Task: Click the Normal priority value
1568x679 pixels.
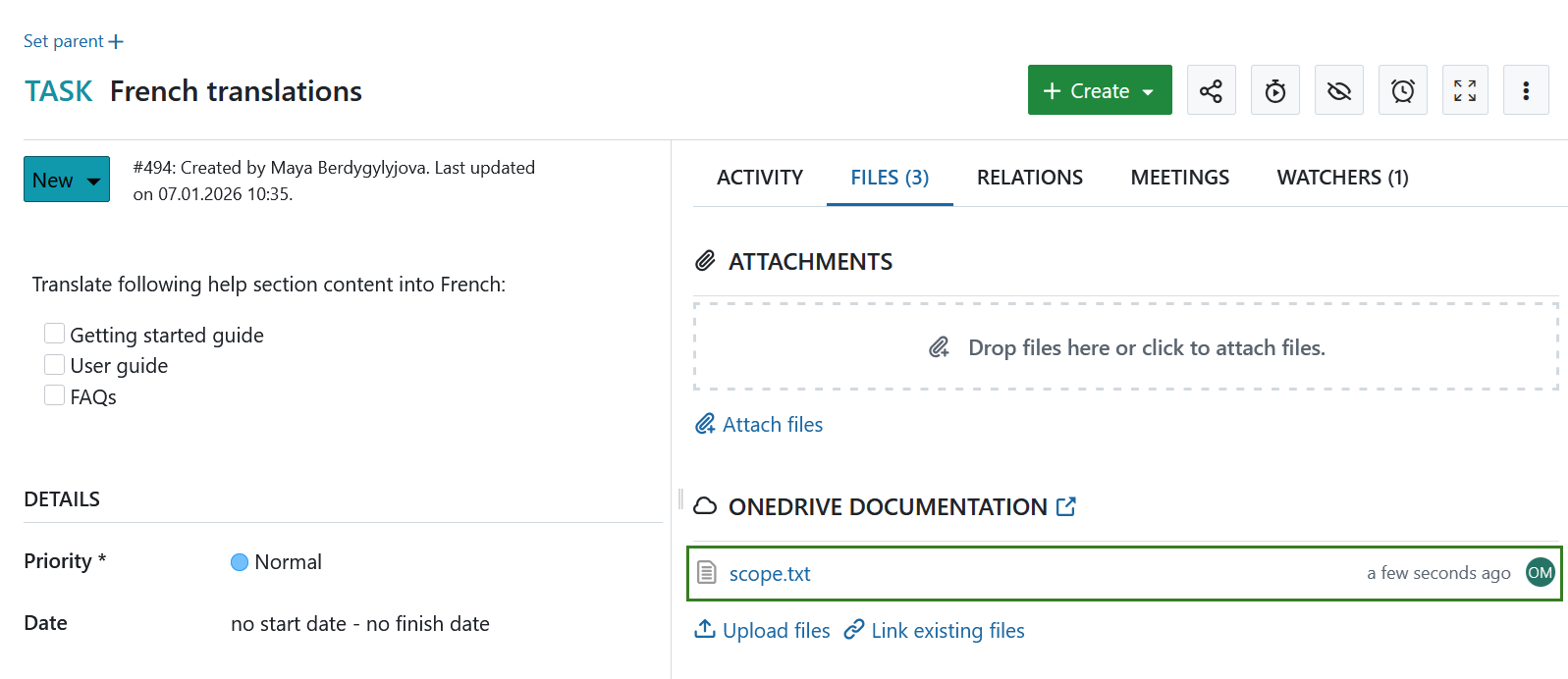Action: [288, 562]
